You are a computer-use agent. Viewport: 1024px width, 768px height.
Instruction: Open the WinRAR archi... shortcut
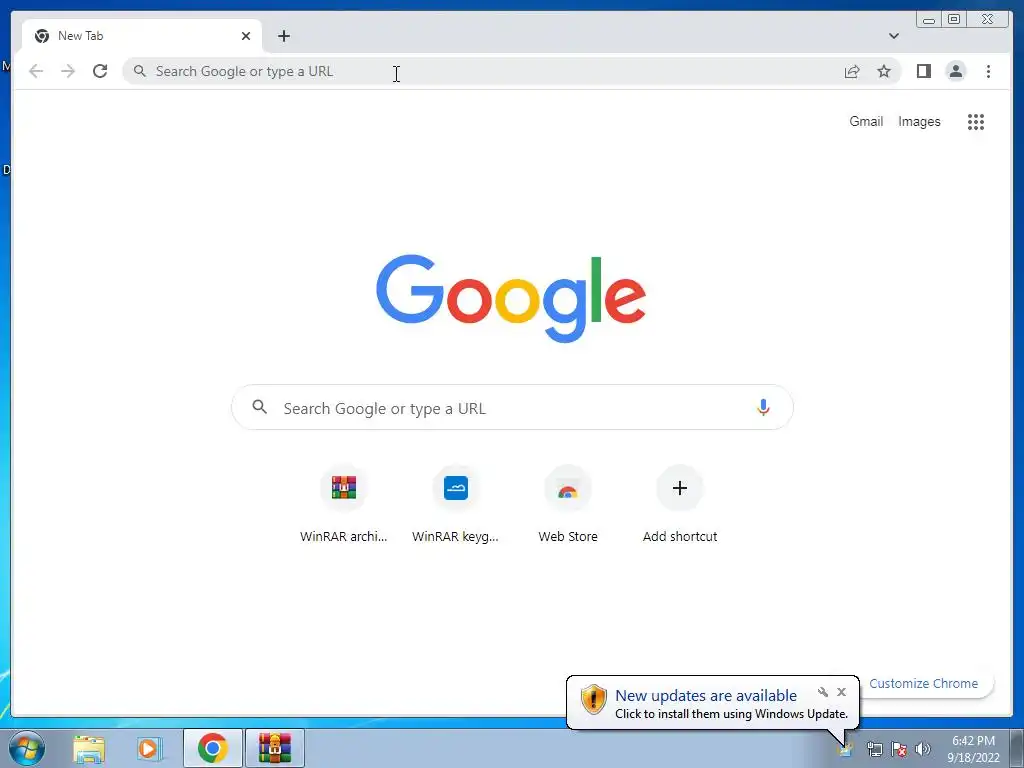click(344, 504)
